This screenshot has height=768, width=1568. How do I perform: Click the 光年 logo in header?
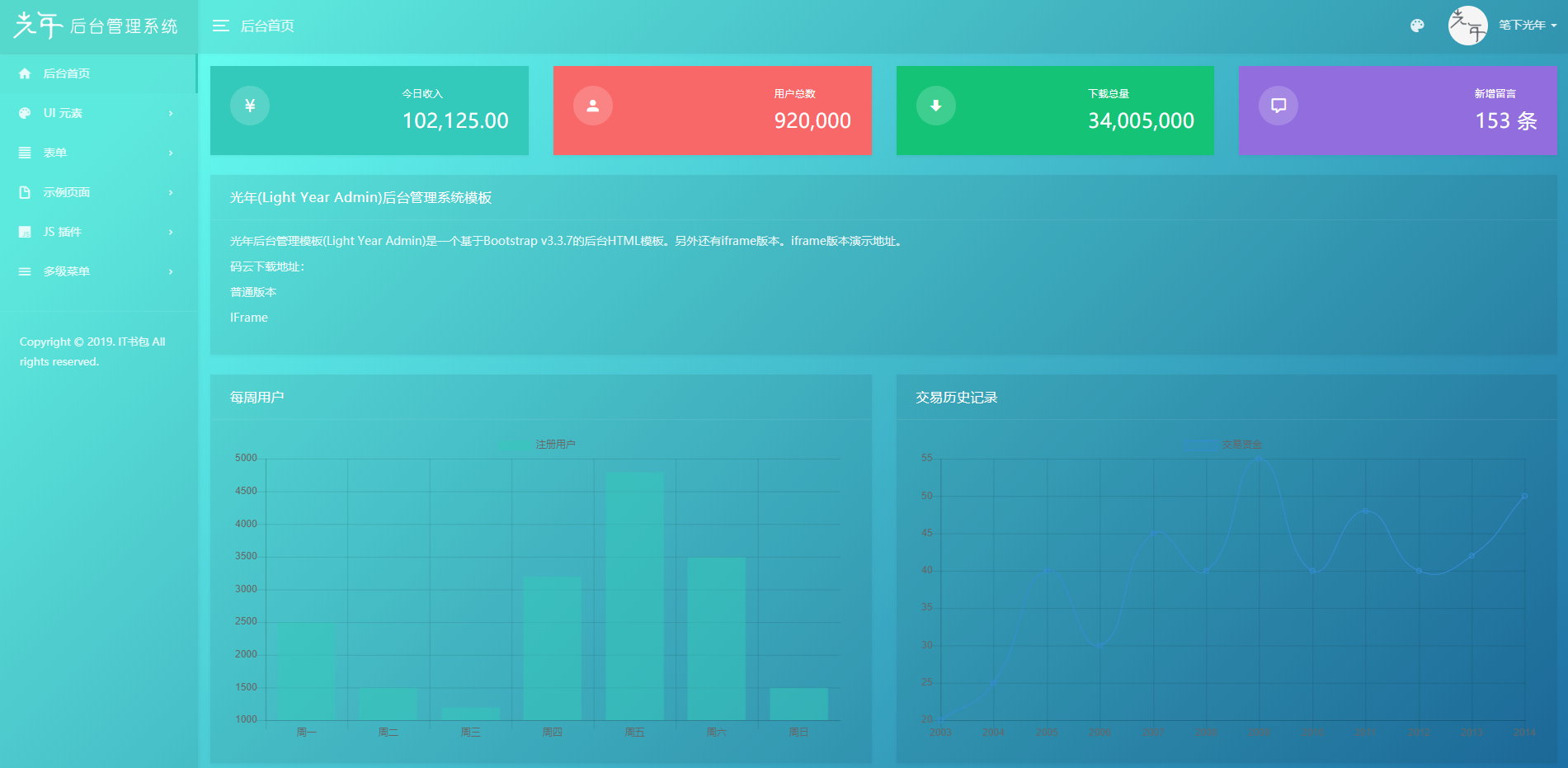click(96, 26)
